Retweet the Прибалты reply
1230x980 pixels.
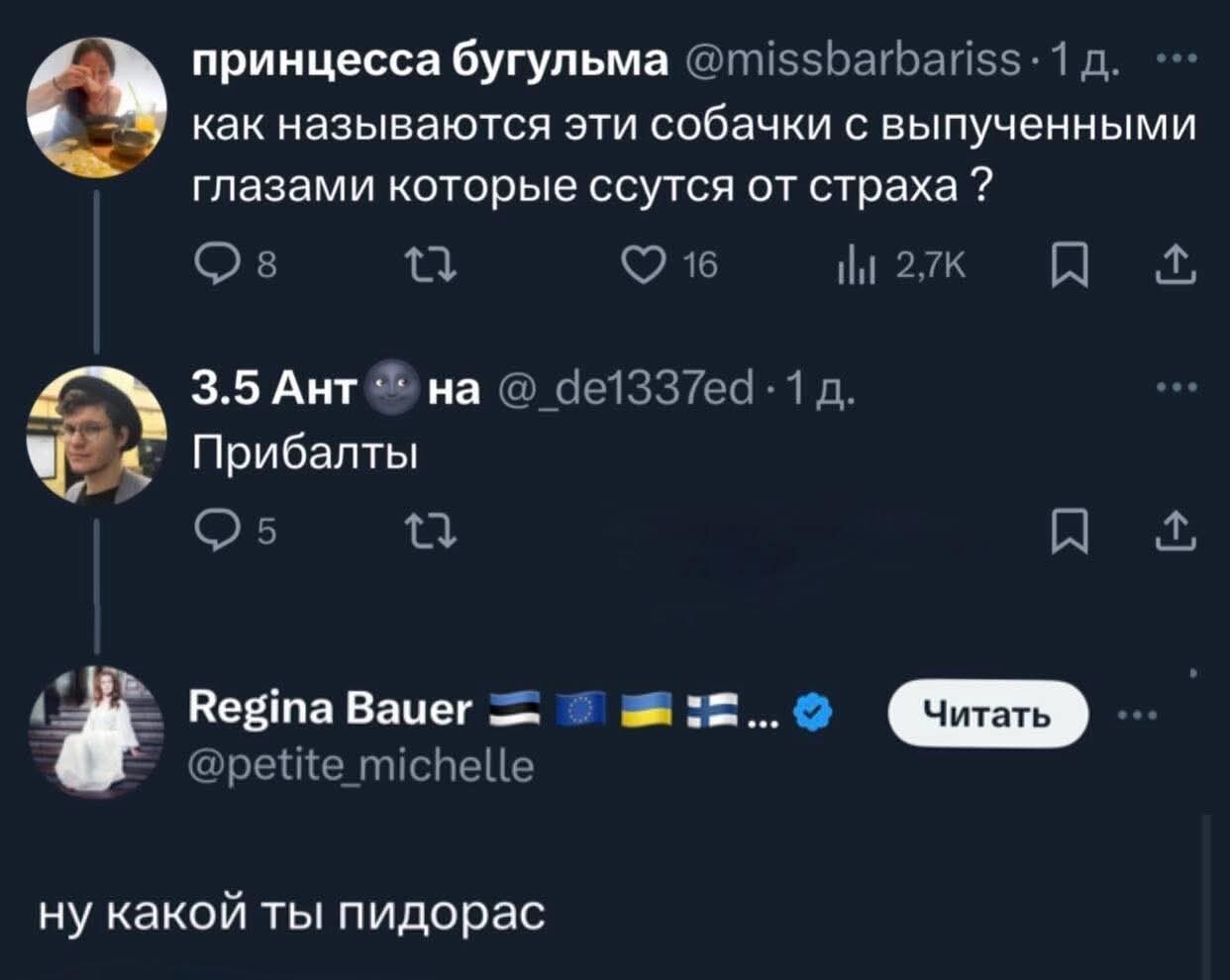(431, 535)
